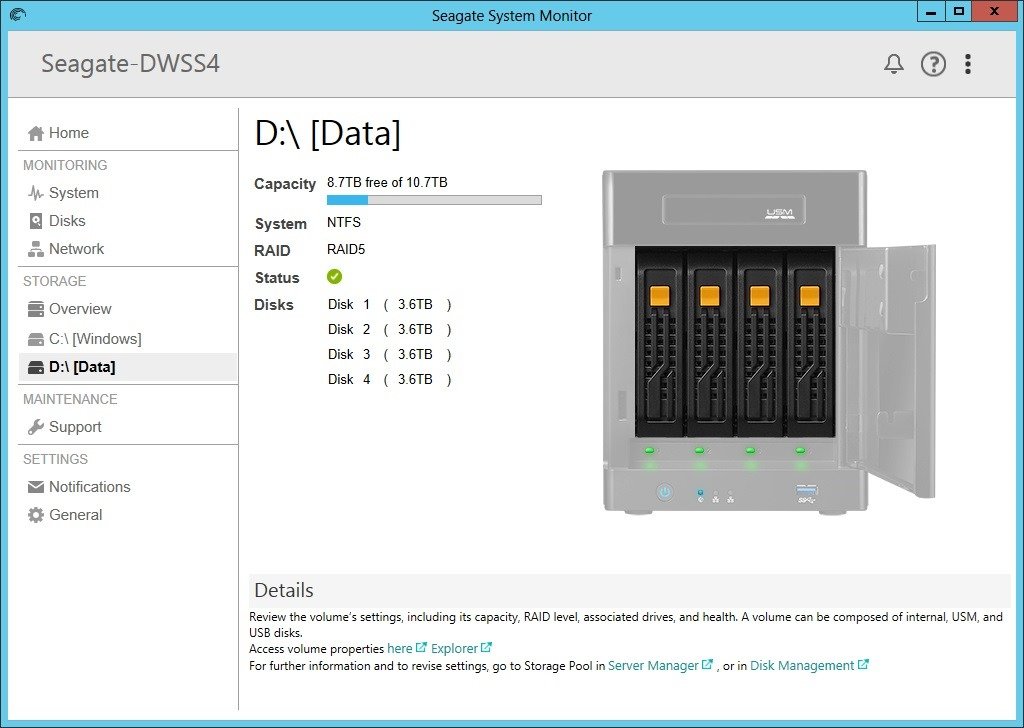Click the Notifications envelope icon
This screenshot has width=1024, height=728.
coord(35,487)
